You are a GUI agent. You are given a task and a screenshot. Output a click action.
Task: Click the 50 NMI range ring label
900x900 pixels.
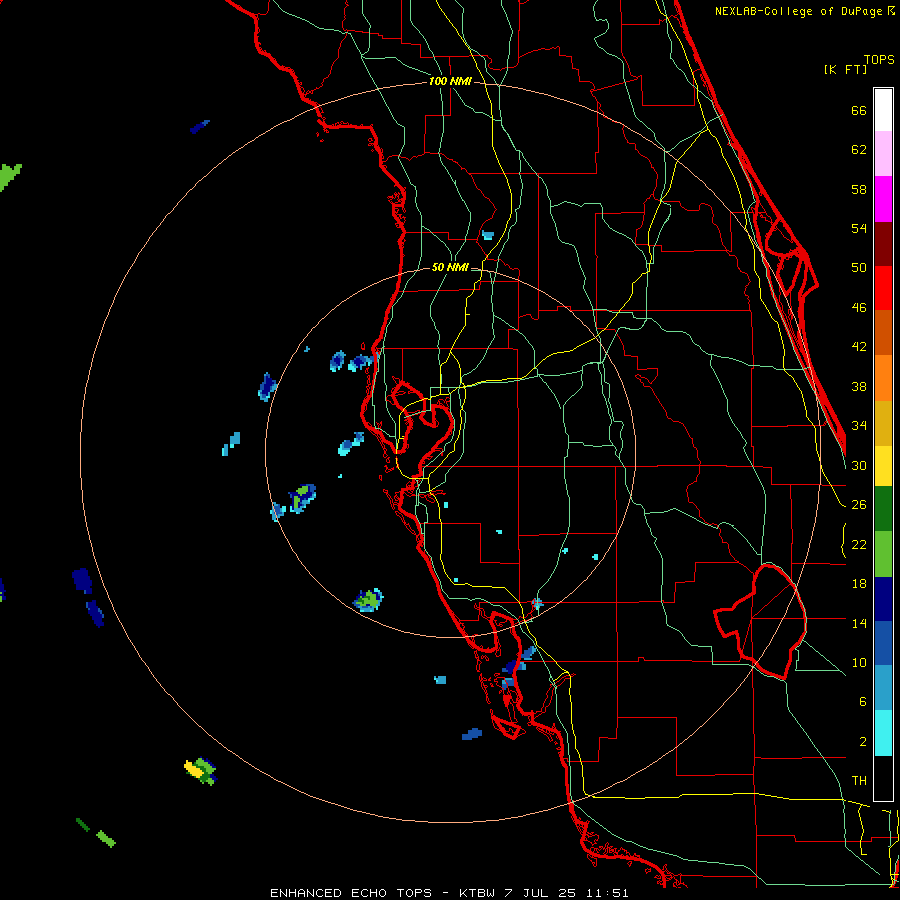(450, 267)
